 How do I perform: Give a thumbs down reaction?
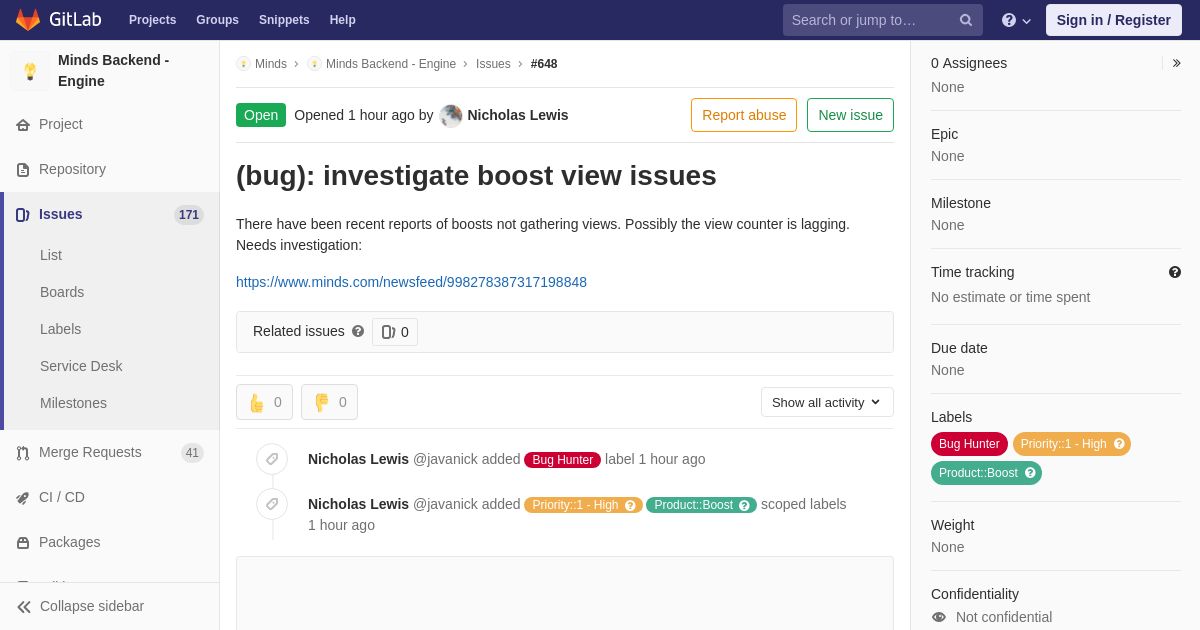point(329,402)
